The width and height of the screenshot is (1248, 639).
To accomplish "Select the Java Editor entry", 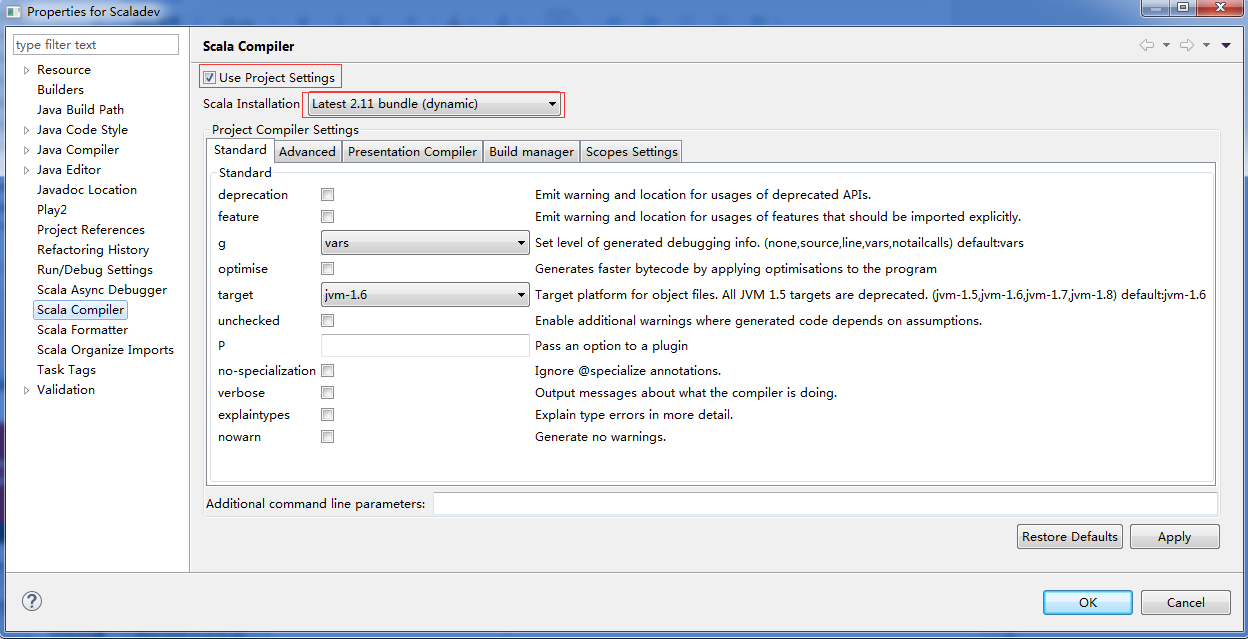I will pos(69,170).
